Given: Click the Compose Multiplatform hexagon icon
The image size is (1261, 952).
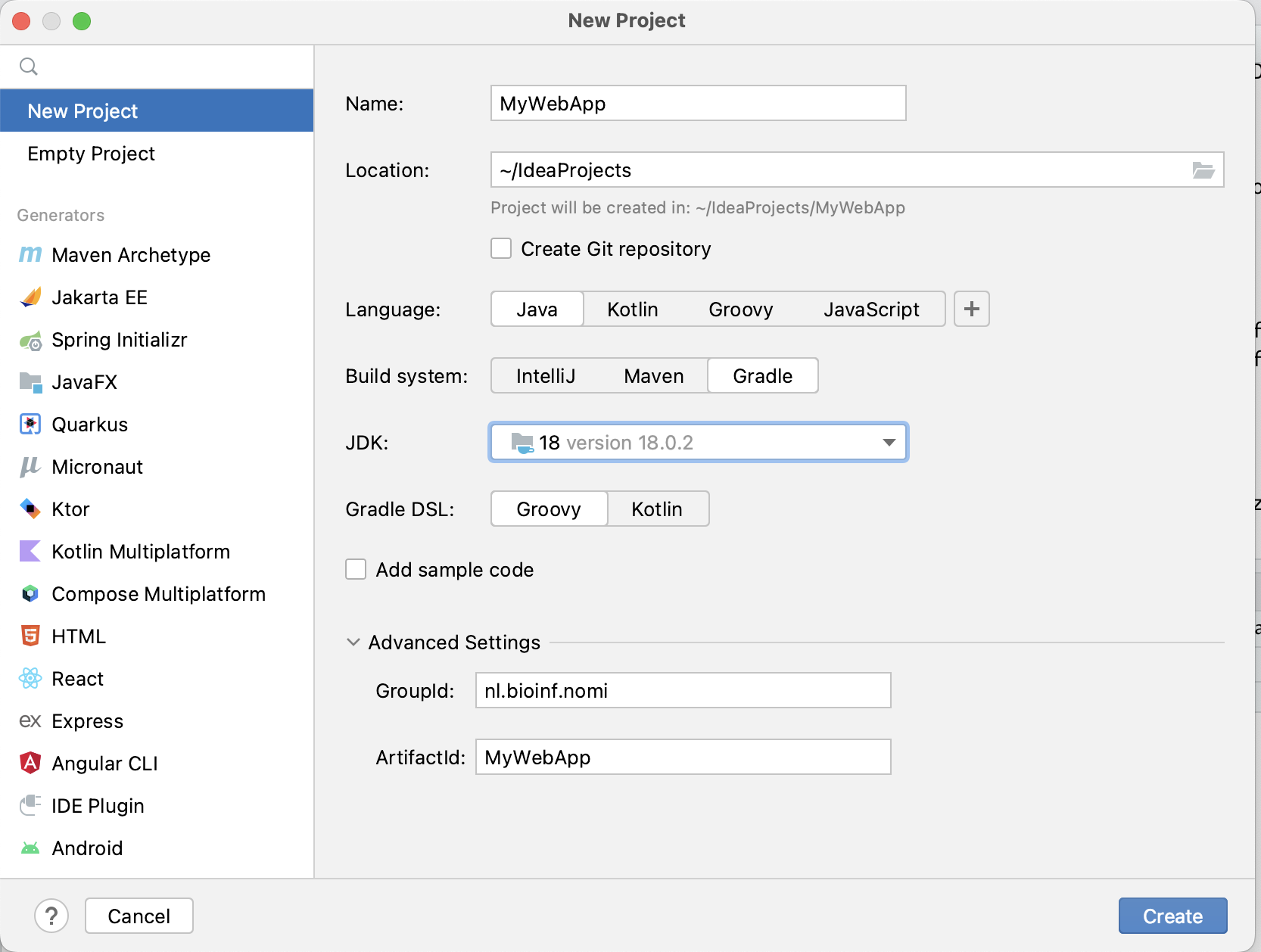Looking at the screenshot, I should click(x=30, y=594).
